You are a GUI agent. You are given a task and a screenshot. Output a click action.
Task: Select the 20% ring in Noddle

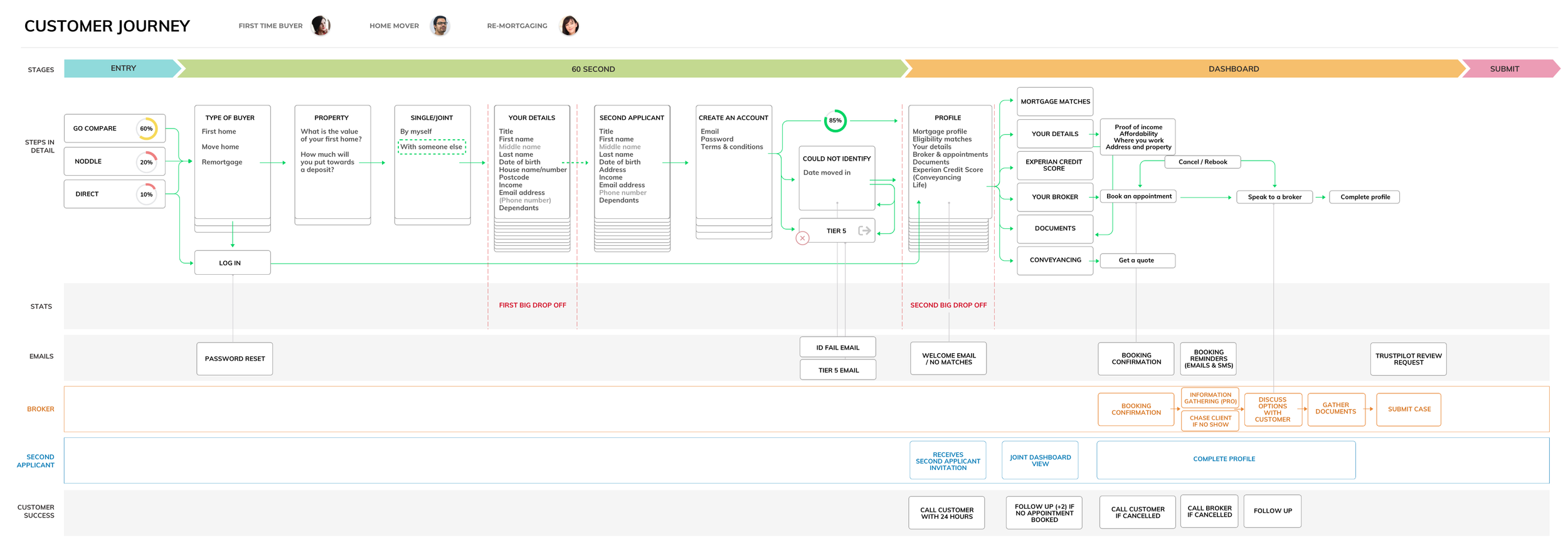[146, 162]
